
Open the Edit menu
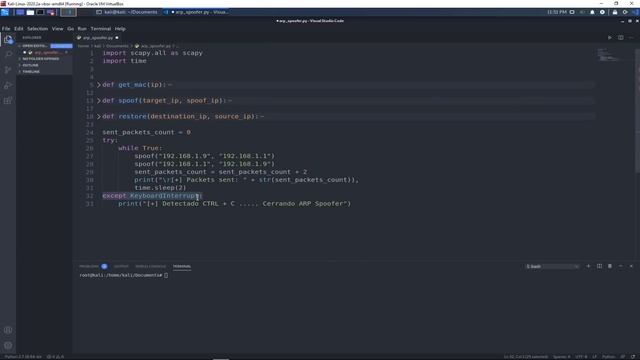point(19,29)
